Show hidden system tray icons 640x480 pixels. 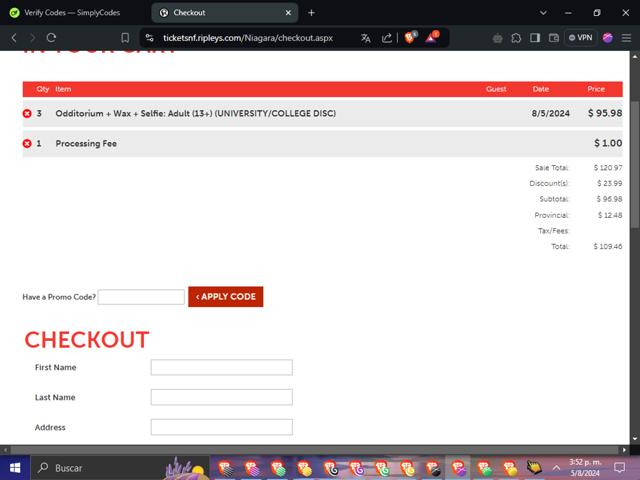pyautogui.click(x=556, y=468)
